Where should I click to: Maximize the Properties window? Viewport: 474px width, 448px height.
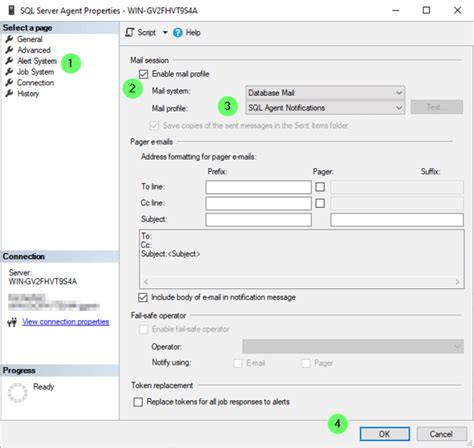pyautogui.click(x=426, y=10)
